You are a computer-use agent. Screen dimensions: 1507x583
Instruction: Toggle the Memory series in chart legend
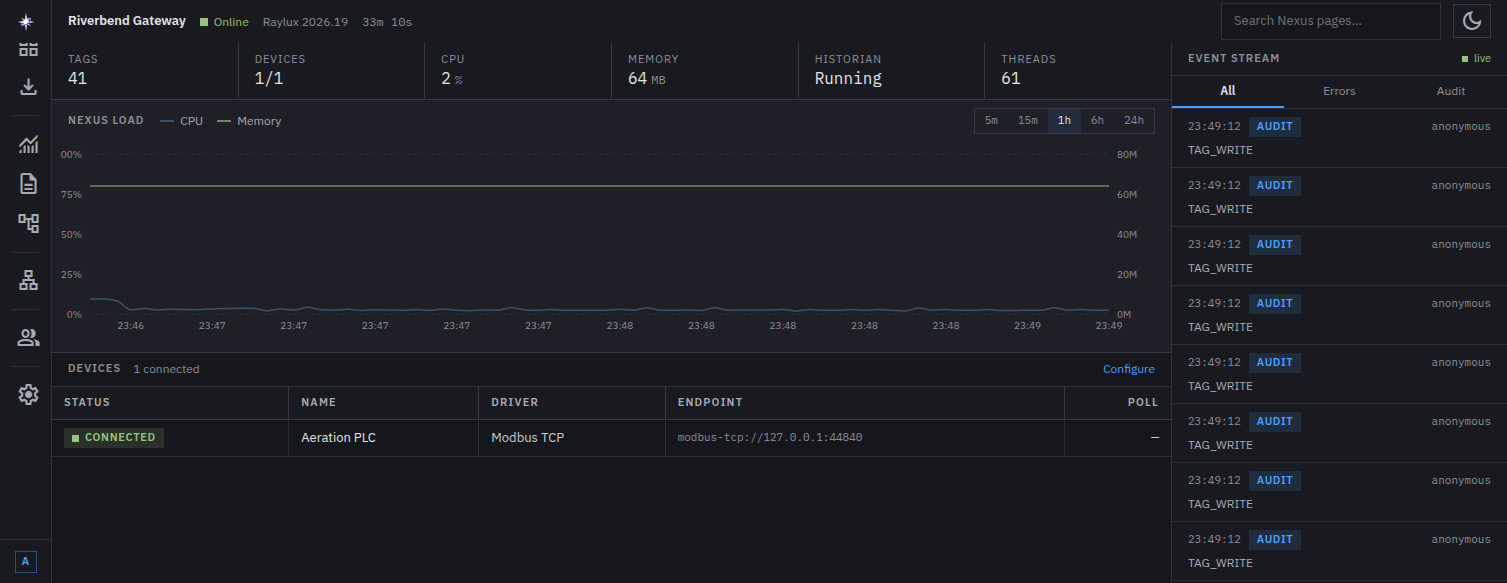(249, 121)
